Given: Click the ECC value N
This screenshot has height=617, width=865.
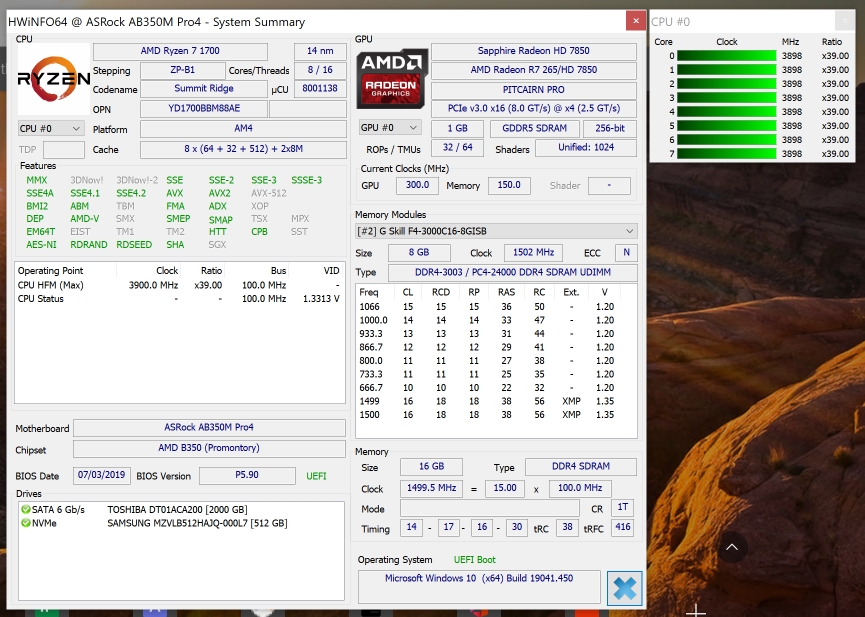Looking at the screenshot, I should [x=626, y=253].
